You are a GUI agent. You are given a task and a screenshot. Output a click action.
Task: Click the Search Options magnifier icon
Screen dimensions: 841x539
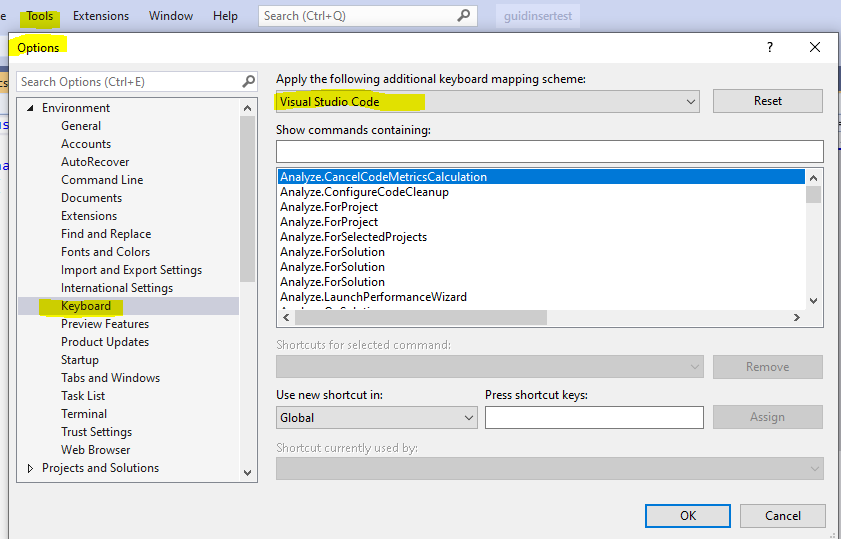point(248,82)
